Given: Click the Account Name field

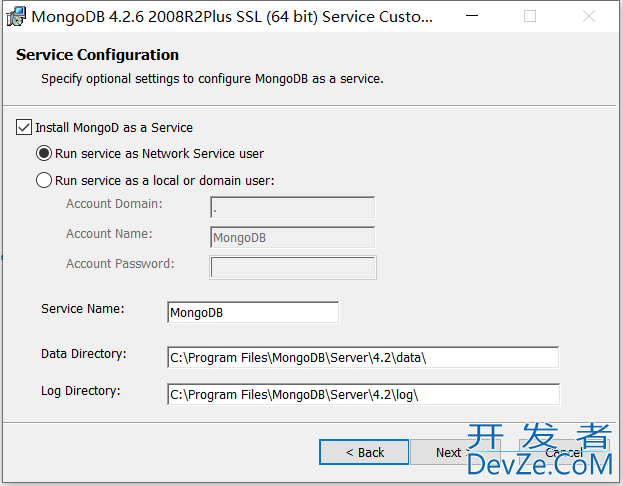Looking at the screenshot, I should [x=292, y=237].
